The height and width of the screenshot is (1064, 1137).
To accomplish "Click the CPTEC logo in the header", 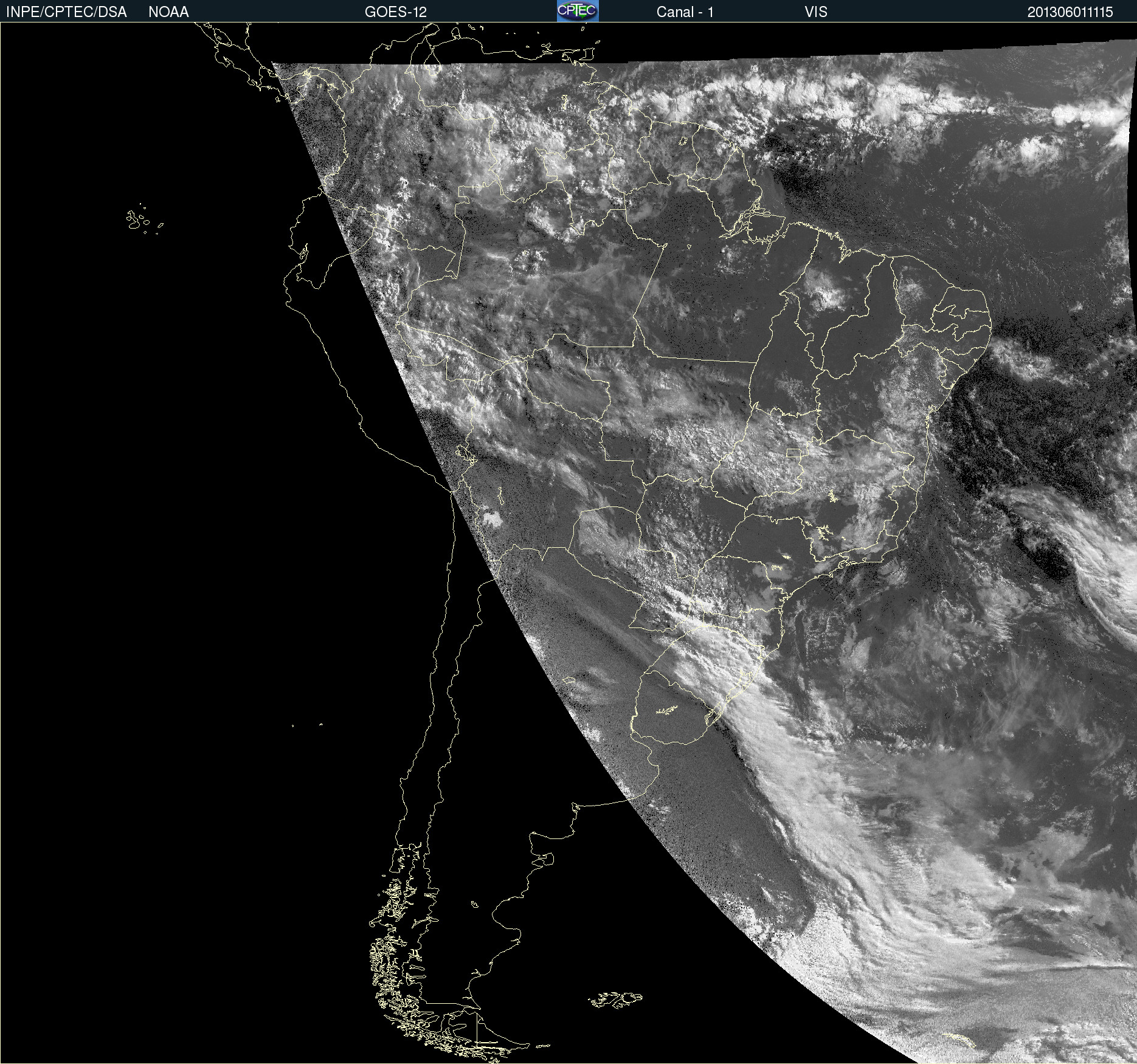I will pos(578,11).
